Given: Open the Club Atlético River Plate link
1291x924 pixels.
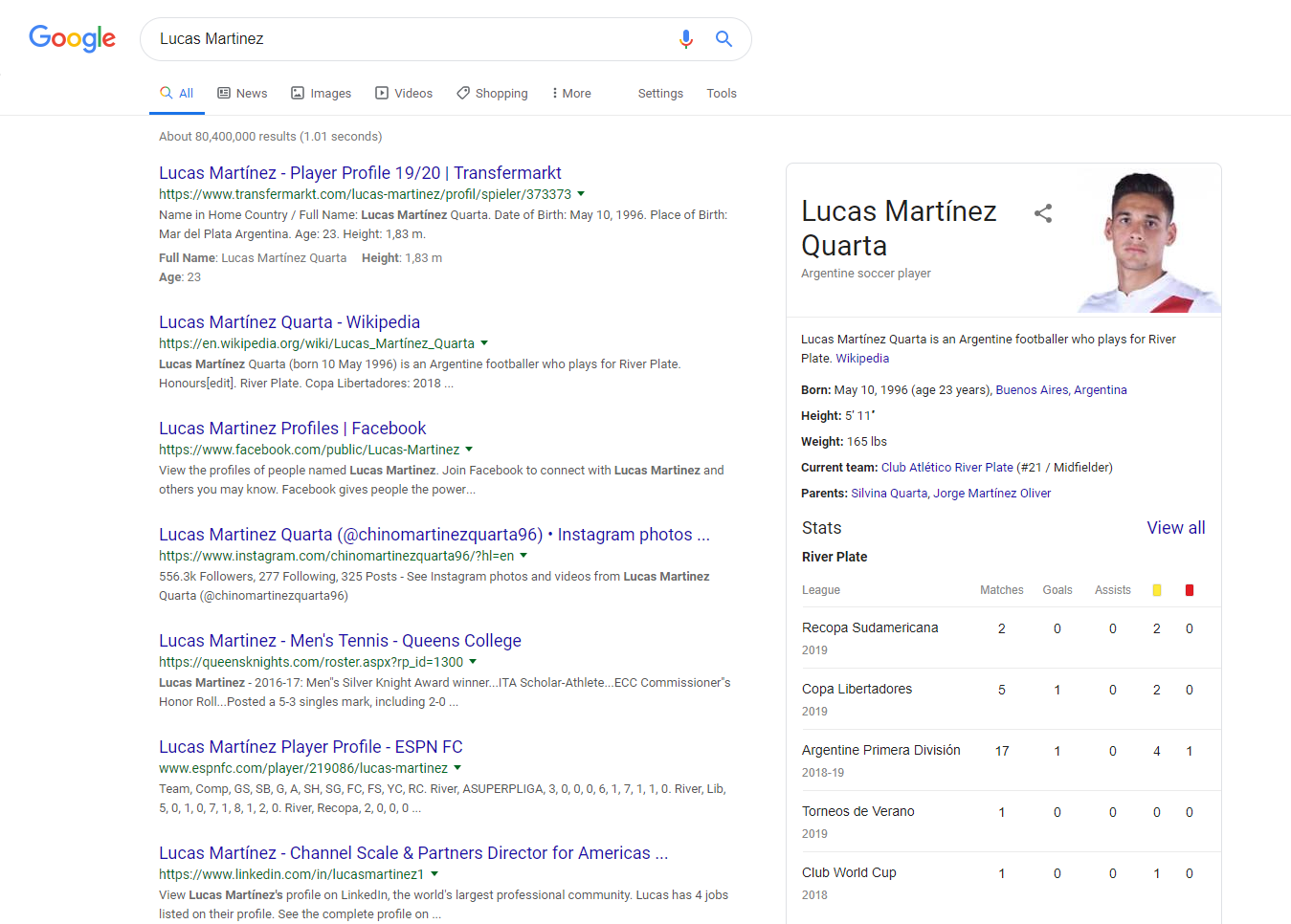Looking at the screenshot, I should click(x=946, y=468).
